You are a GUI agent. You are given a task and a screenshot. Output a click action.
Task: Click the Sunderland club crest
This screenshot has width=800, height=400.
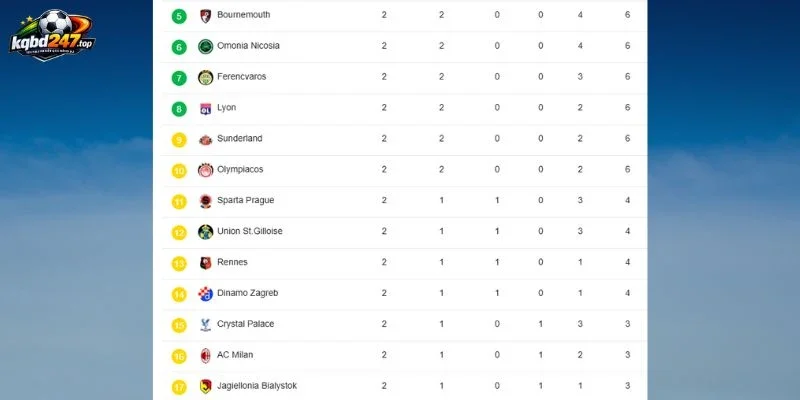[x=206, y=139]
